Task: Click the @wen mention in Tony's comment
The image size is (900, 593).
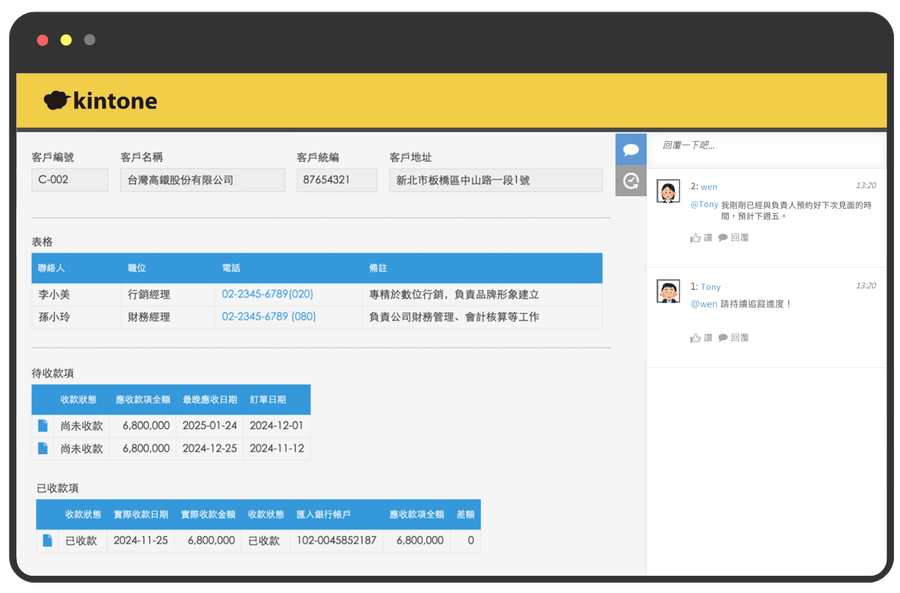Action: pyautogui.click(x=704, y=304)
